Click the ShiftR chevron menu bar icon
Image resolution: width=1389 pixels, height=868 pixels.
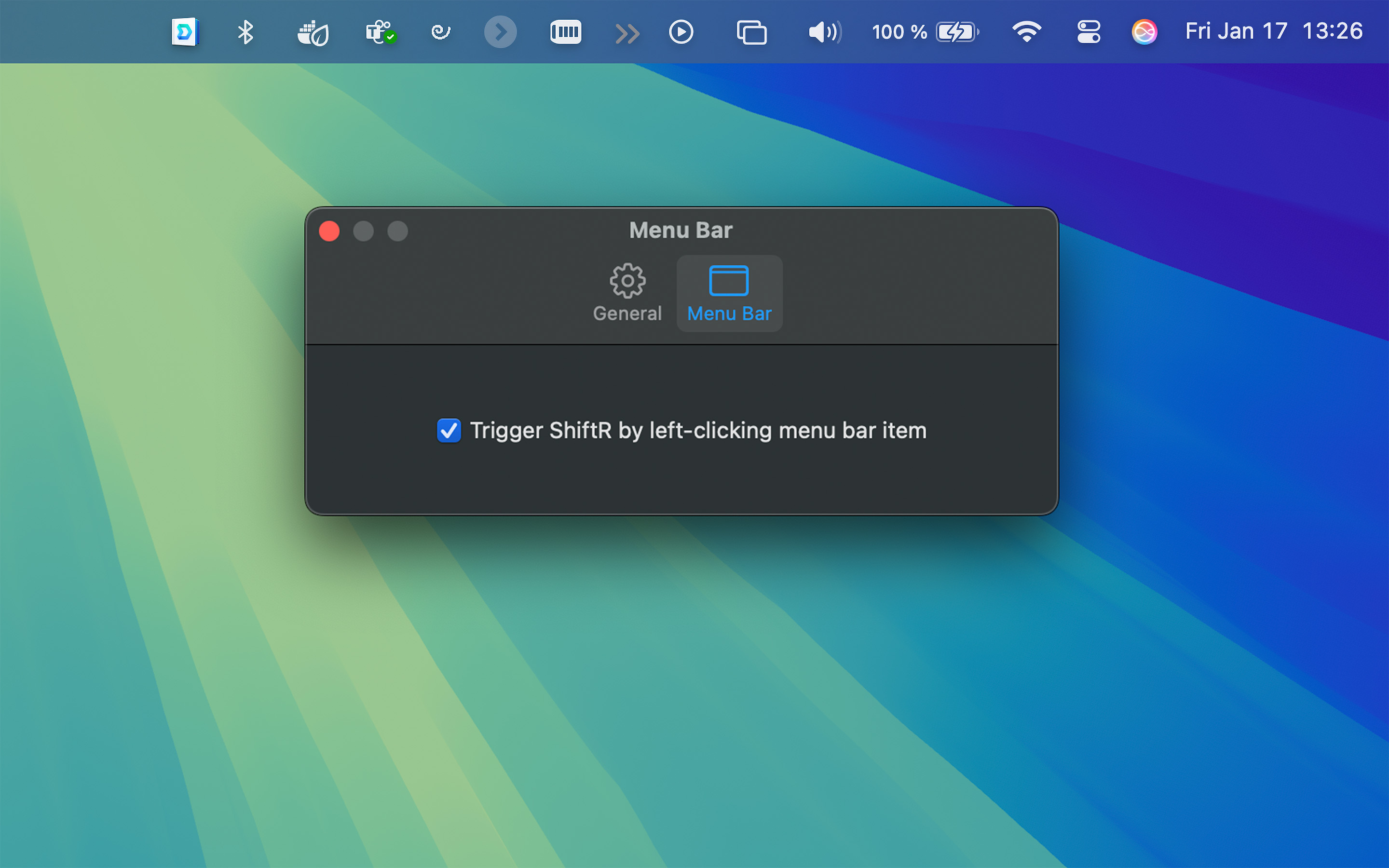(x=500, y=31)
